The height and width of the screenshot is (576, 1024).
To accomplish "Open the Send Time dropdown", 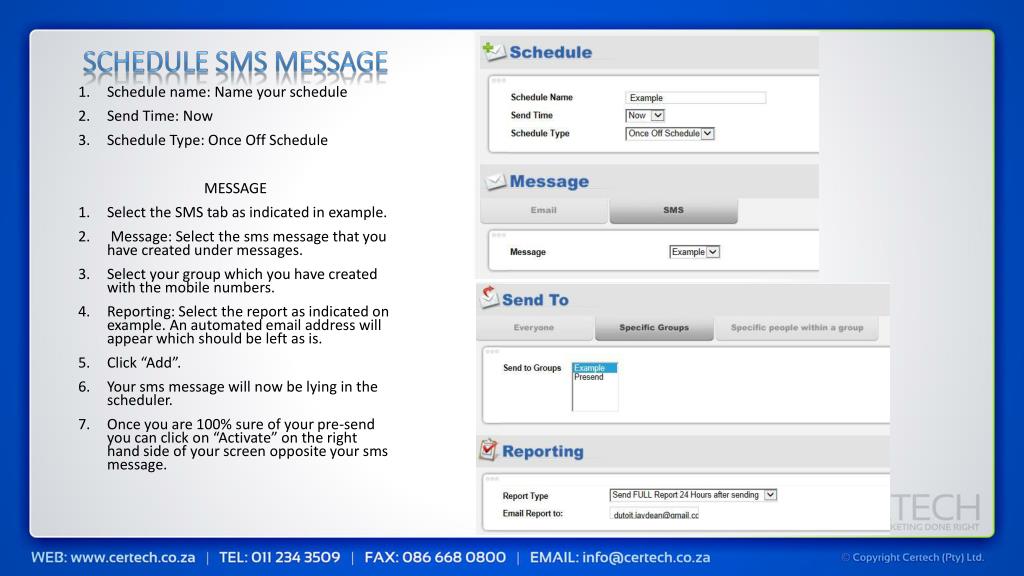I will coord(645,115).
